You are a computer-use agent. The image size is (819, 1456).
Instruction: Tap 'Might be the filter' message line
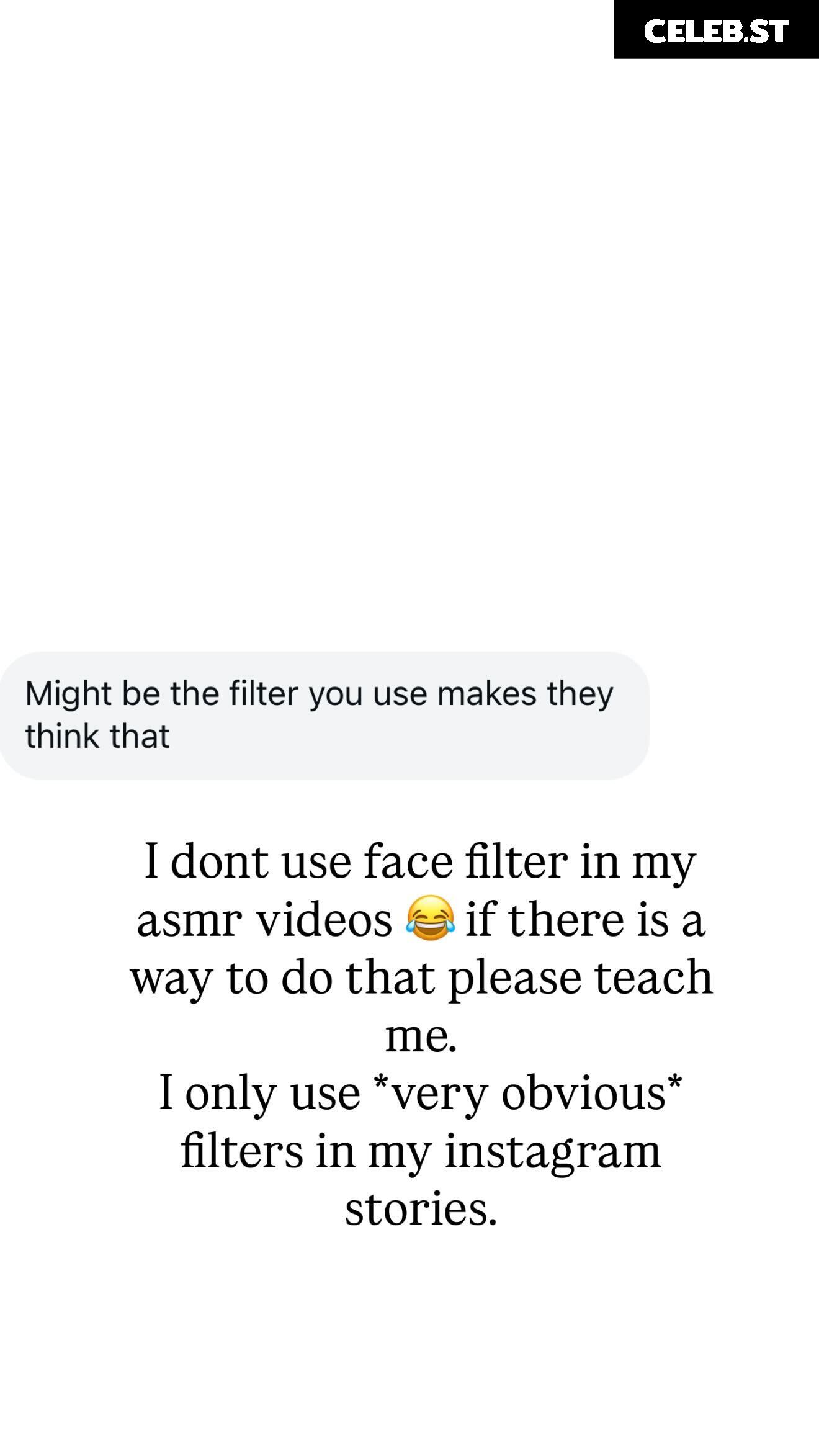(319, 694)
